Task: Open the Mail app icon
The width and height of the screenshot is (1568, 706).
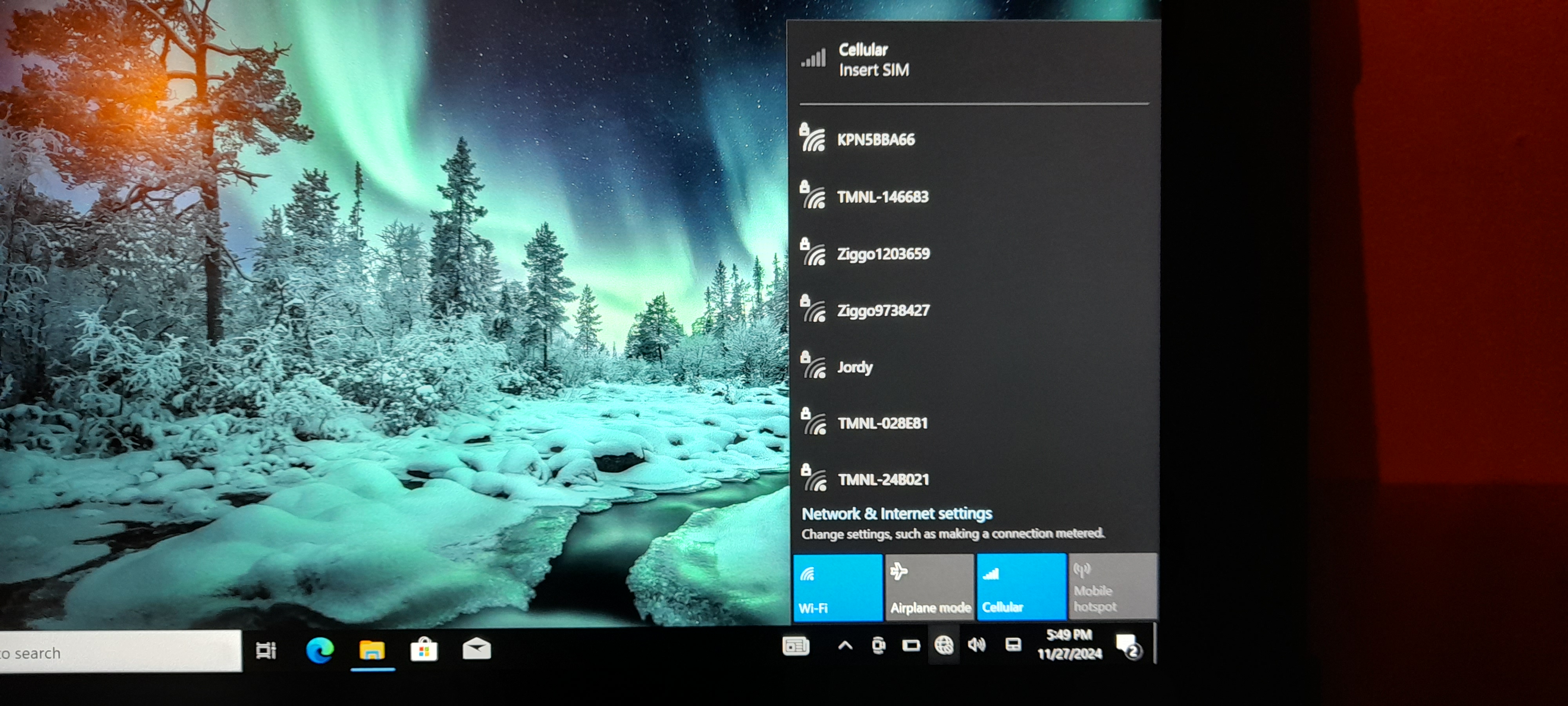Action: point(477,650)
